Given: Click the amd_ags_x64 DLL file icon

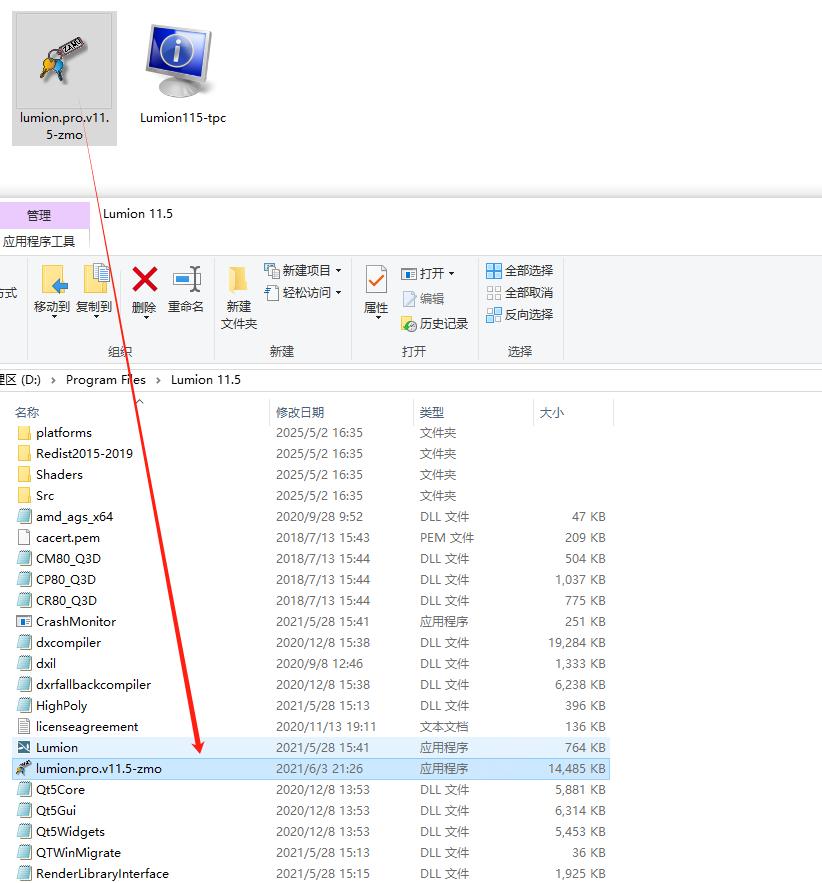Looking at the screenshot, I should click(24, 516).
